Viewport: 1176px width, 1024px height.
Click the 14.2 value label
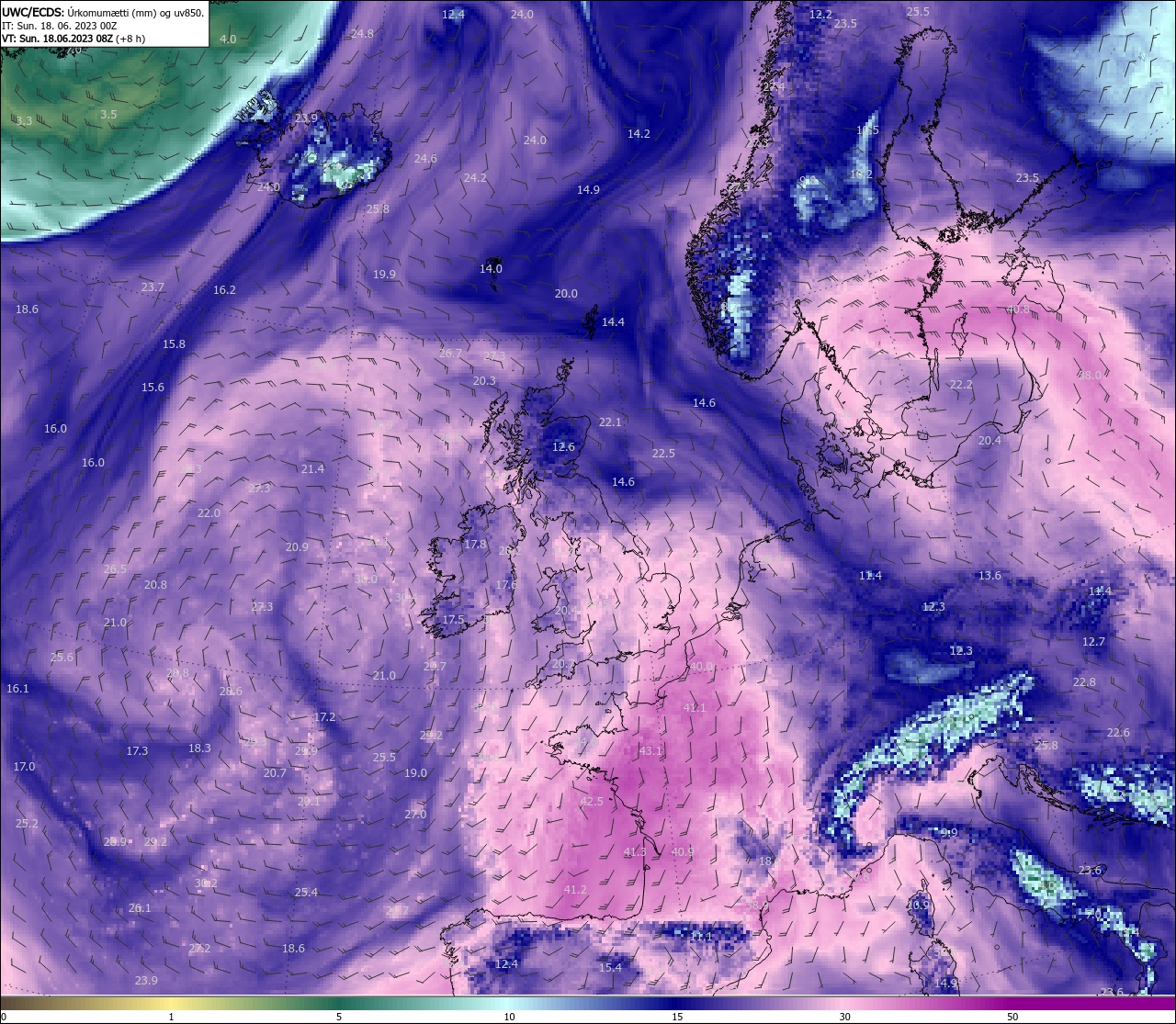(x=639, y=134)
